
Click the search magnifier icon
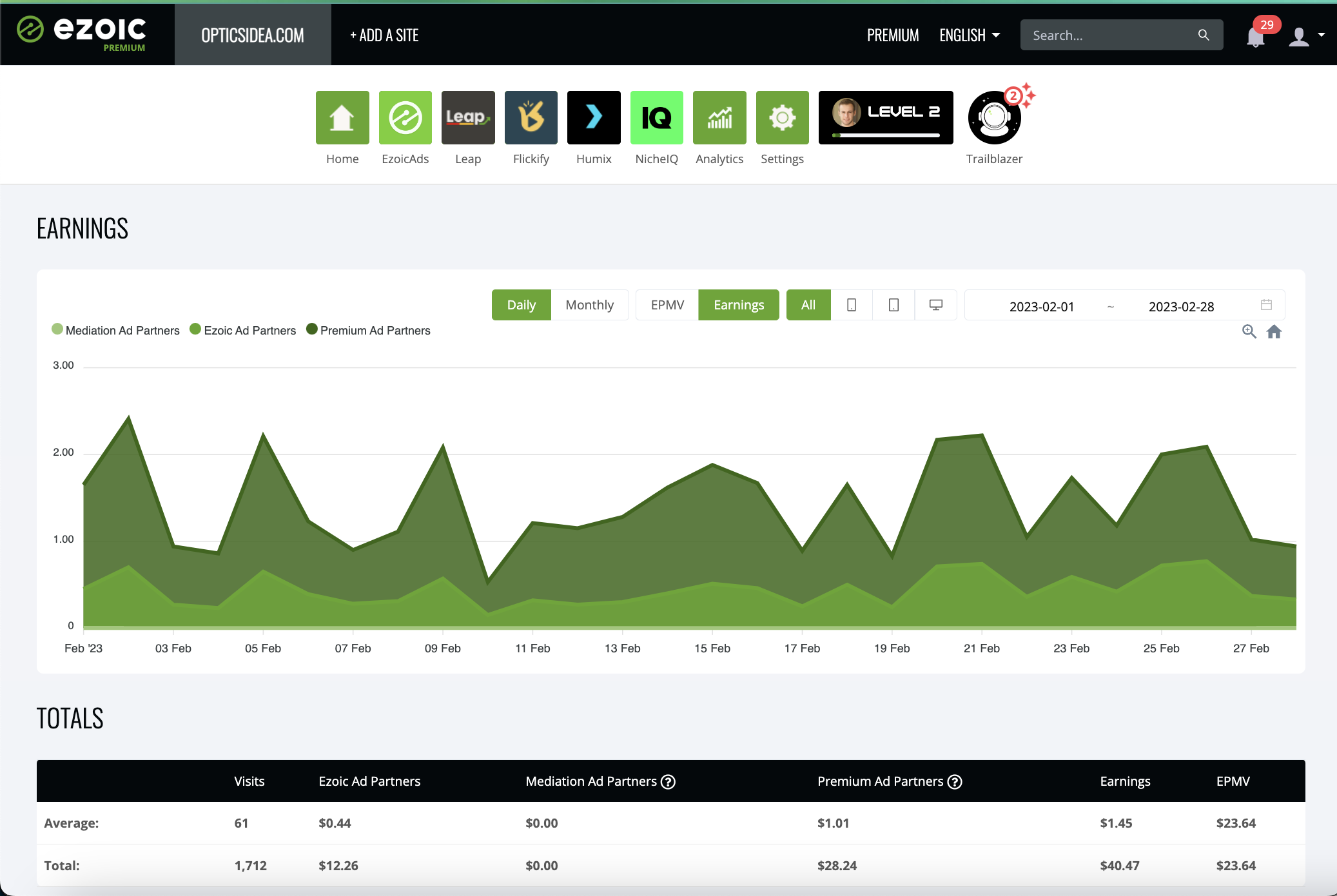[1204, 35]
